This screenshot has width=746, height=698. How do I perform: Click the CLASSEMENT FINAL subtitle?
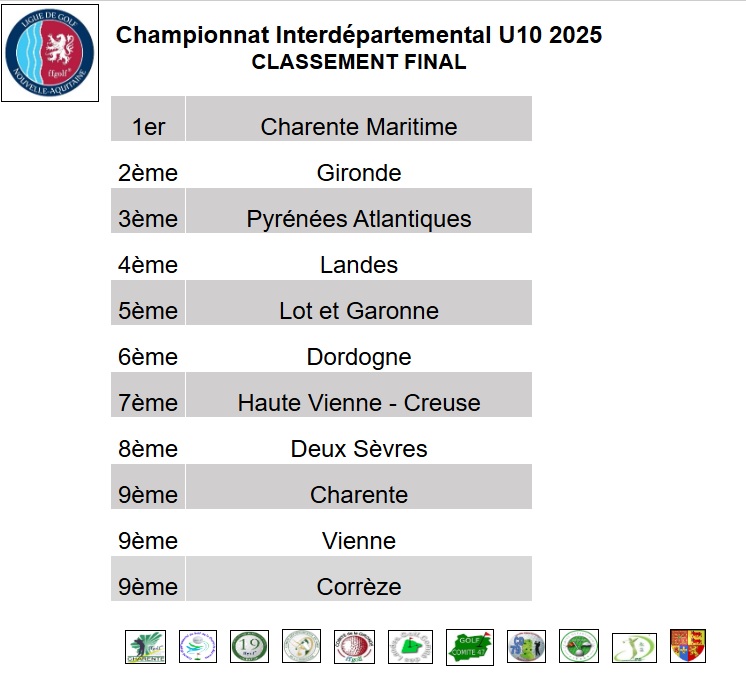pos(359,62)
